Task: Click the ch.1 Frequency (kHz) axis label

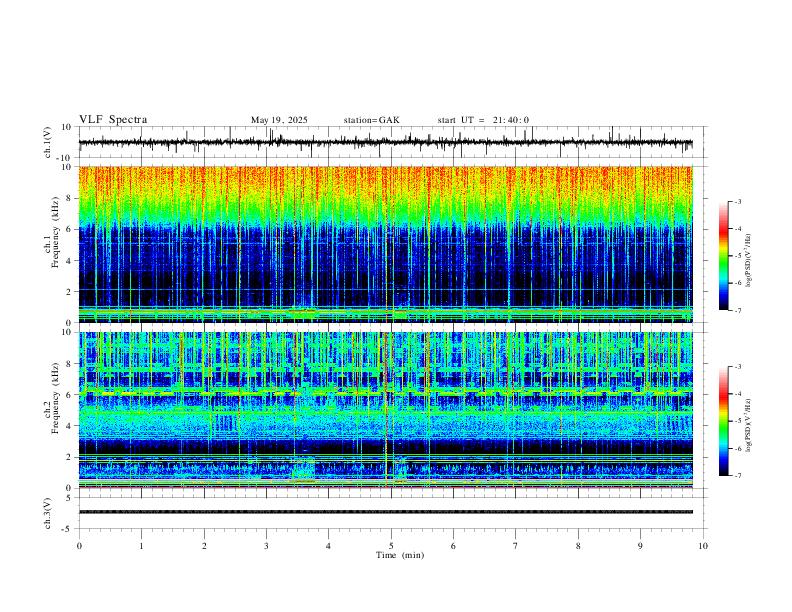Action: [52, 232]
